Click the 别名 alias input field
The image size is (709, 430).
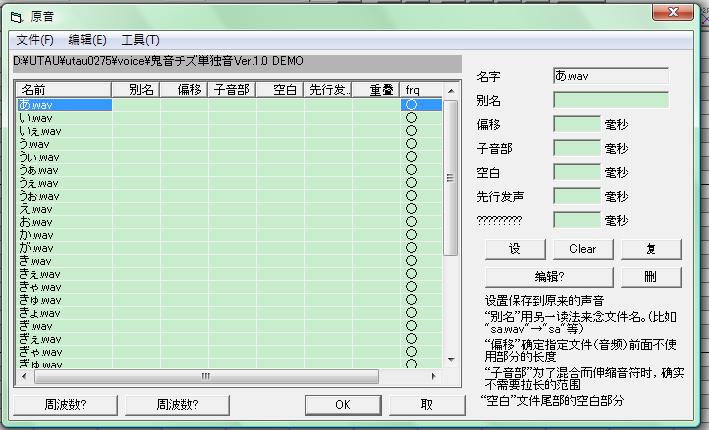point(611,100)
